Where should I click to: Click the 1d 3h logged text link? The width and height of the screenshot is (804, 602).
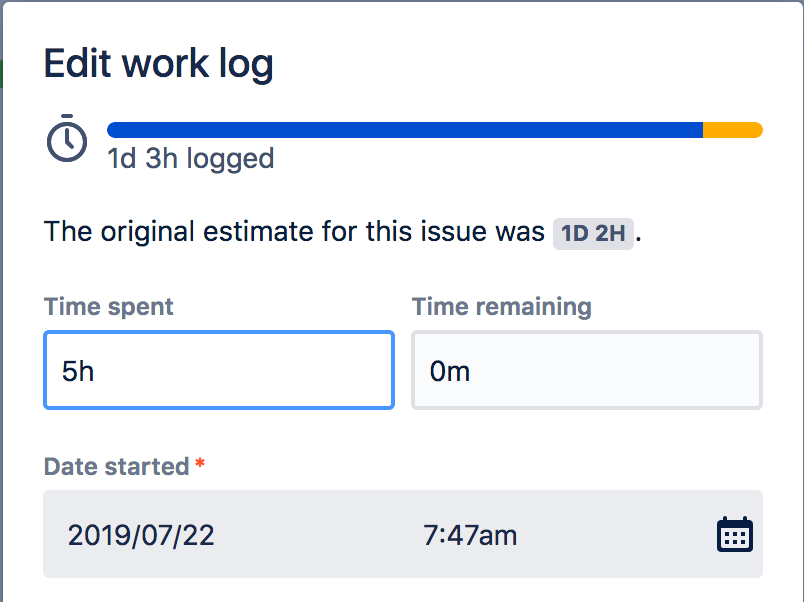point(190,159)
